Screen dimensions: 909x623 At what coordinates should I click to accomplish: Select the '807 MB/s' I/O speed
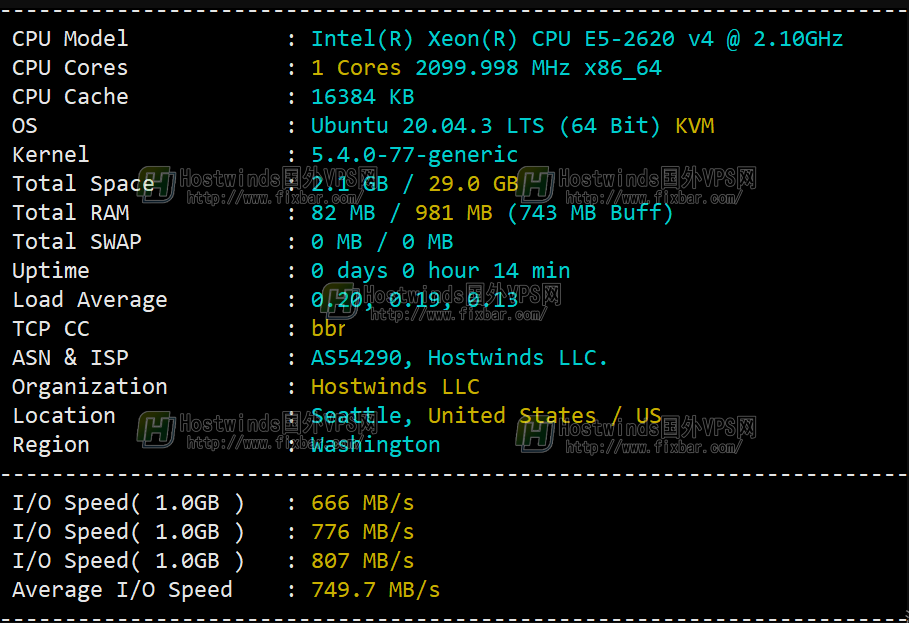(363, 560)
